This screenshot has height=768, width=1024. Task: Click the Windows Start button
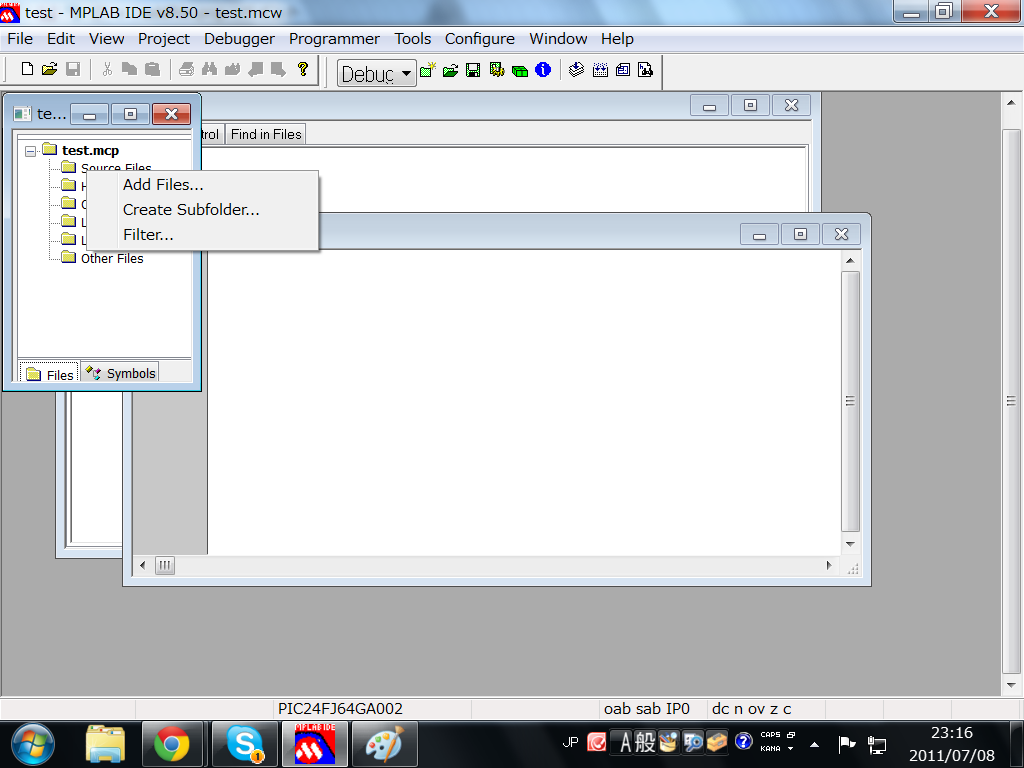[33, 744]
